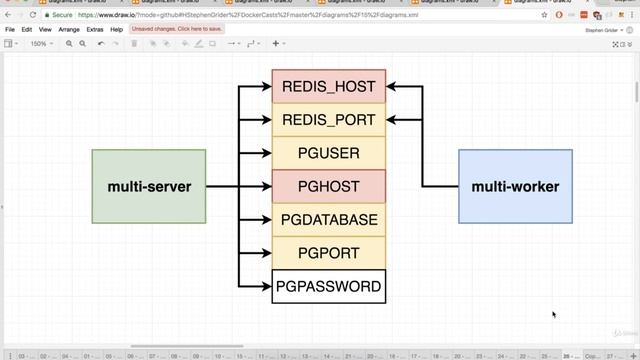Viewport: 640px width, 360px height.
Task: Open the fill color bucket tool
Action: coord(185,43)
